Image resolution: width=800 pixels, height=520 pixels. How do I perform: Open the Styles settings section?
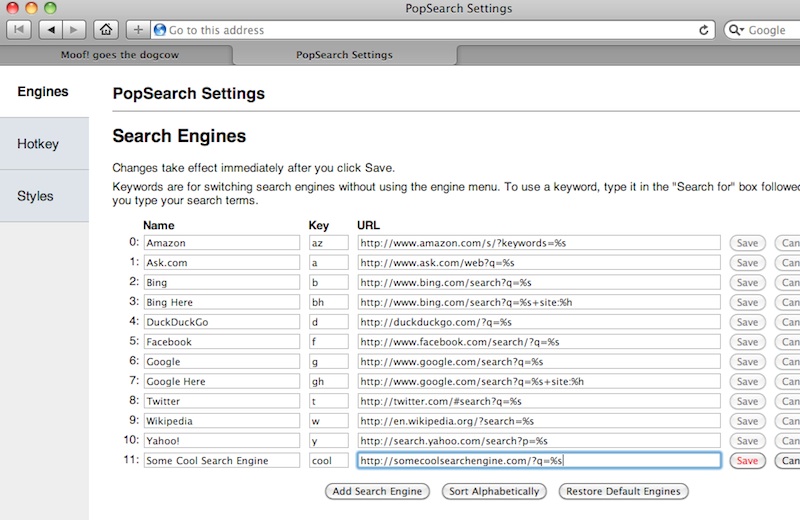pos(44,196)
